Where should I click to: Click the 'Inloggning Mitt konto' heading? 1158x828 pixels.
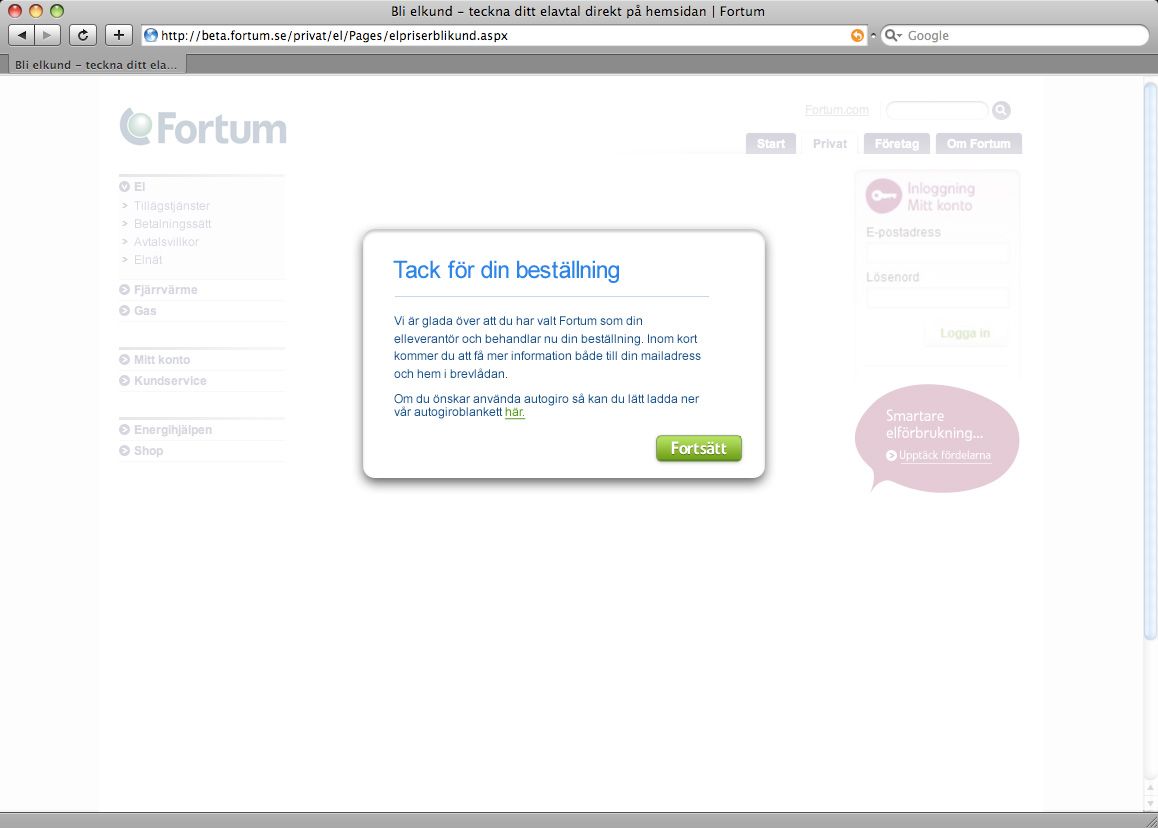(941, 197)
